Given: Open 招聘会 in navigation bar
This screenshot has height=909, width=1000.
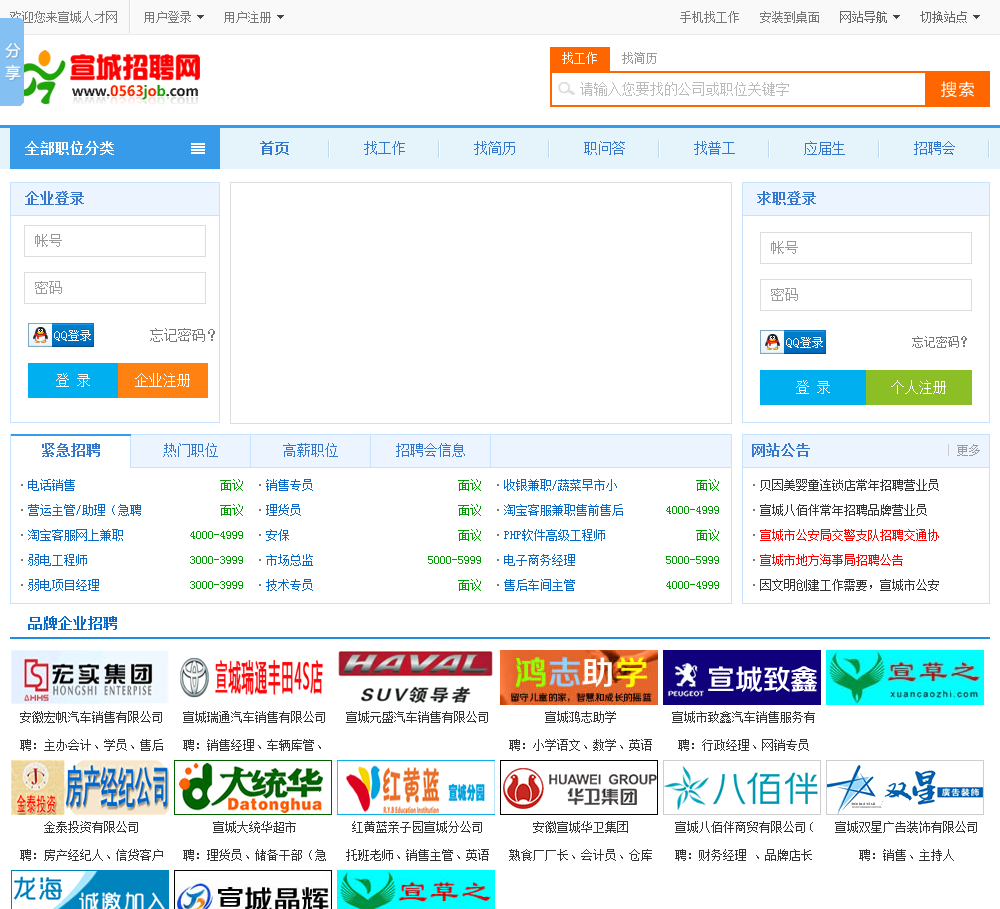Looking at the screenshot, I should [x=934, y=149].
